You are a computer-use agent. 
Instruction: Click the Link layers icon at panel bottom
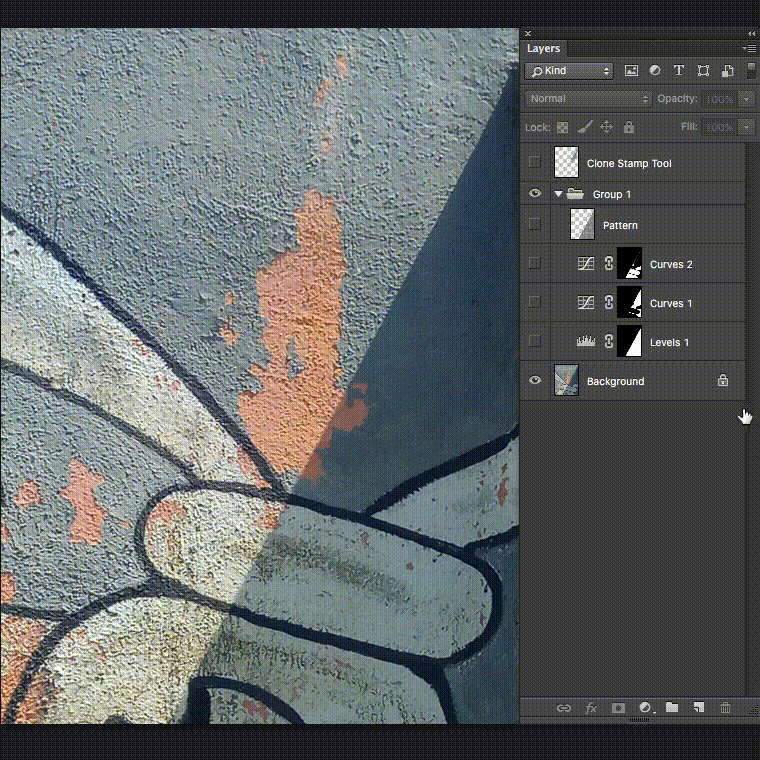pos(563,708)
